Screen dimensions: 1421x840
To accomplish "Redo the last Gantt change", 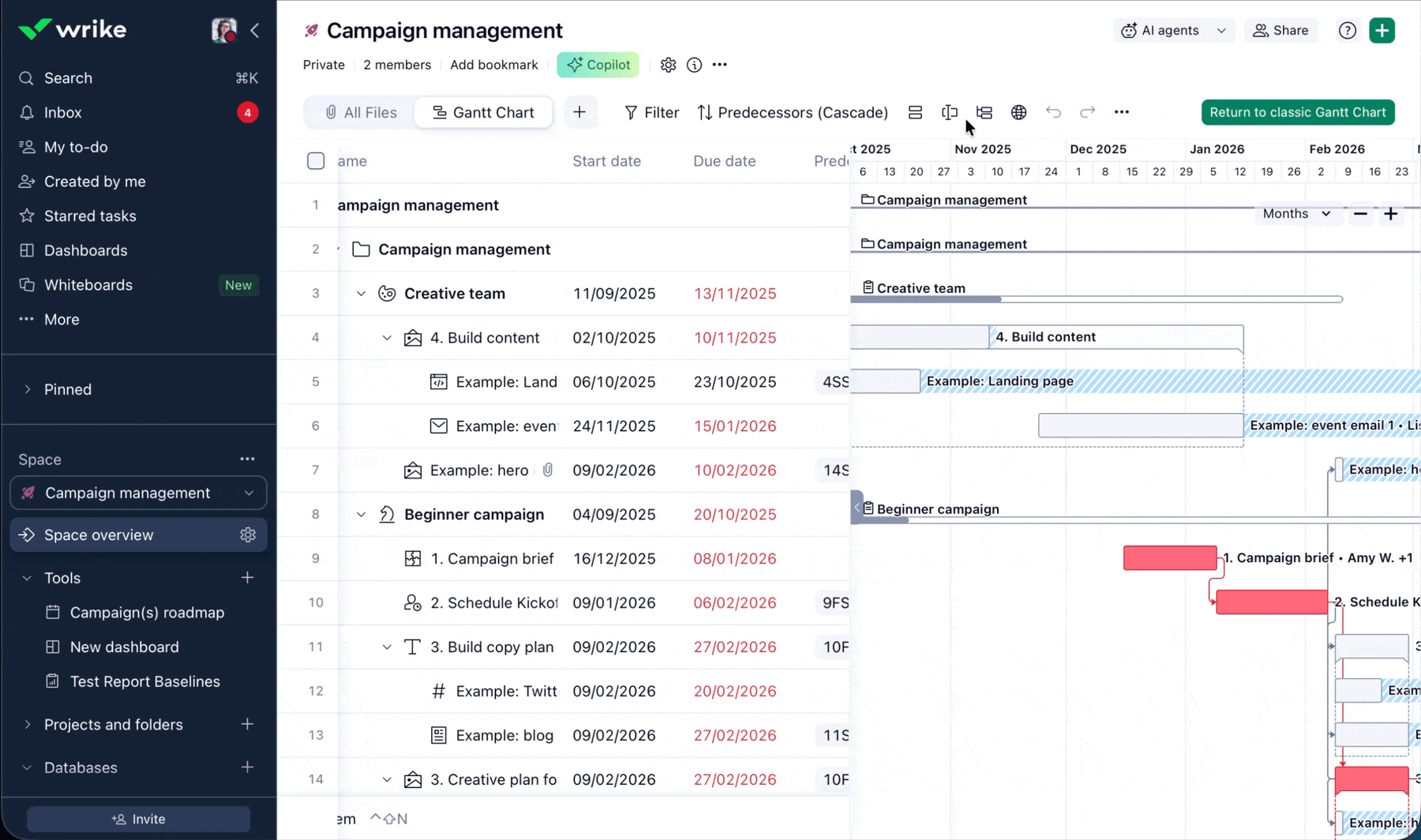I will 1088,113.
